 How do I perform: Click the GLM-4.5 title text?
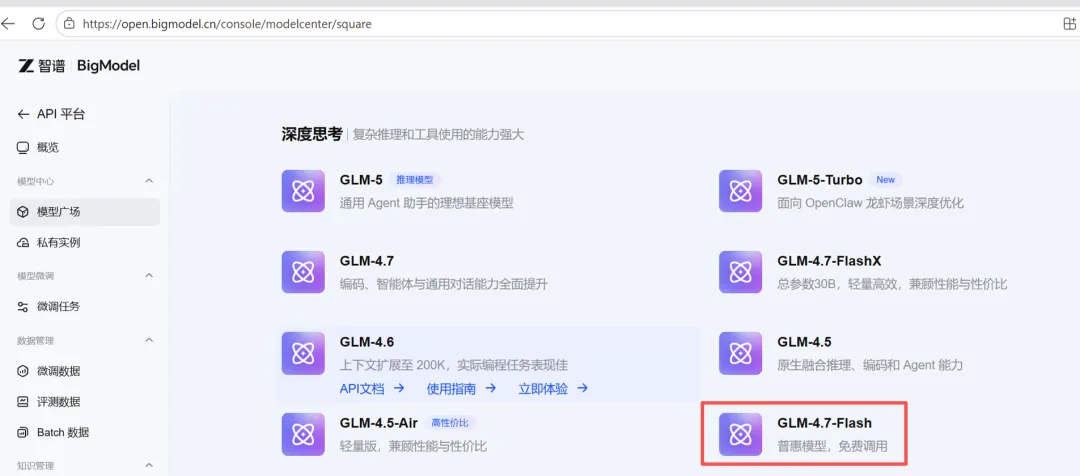[804, 342]
